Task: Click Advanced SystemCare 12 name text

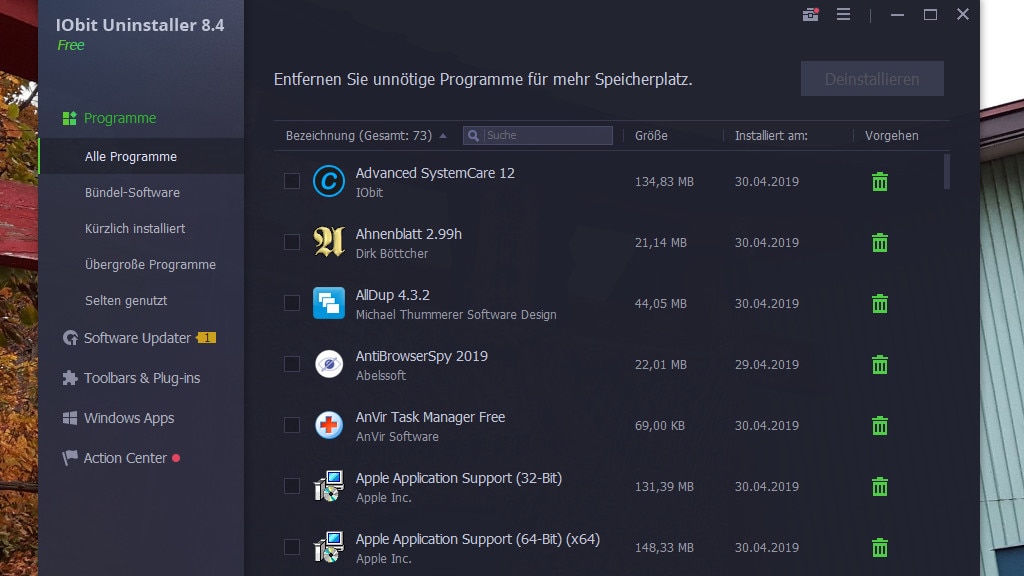Action: pyautogui.click(x=435, y=173)
